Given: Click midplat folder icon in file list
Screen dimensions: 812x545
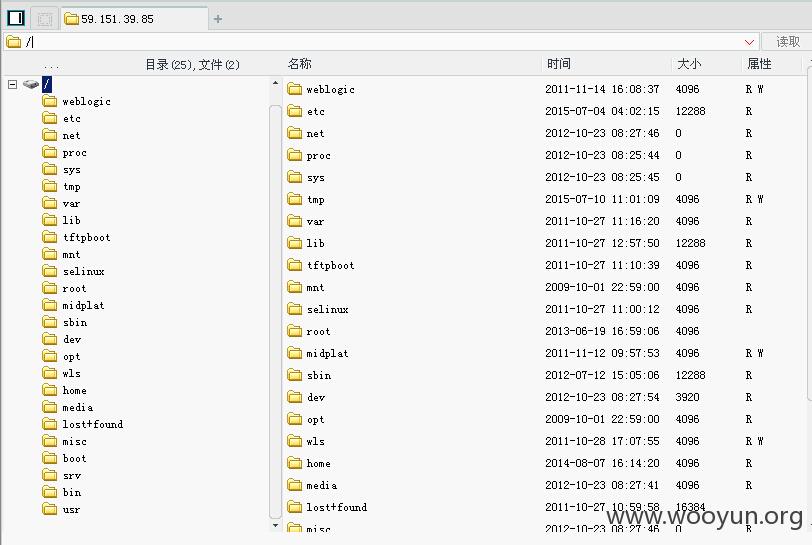Looking at the screenshot, I should [295, 353].
